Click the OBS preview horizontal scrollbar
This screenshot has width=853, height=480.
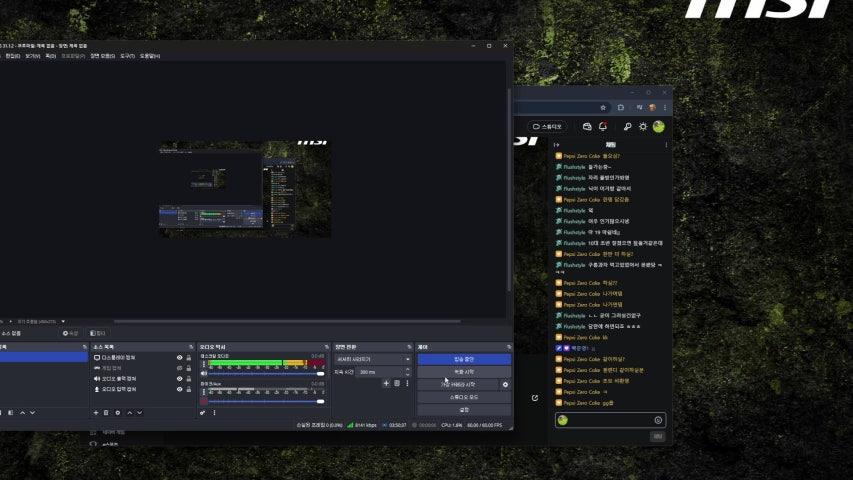[x=287, y=322]
